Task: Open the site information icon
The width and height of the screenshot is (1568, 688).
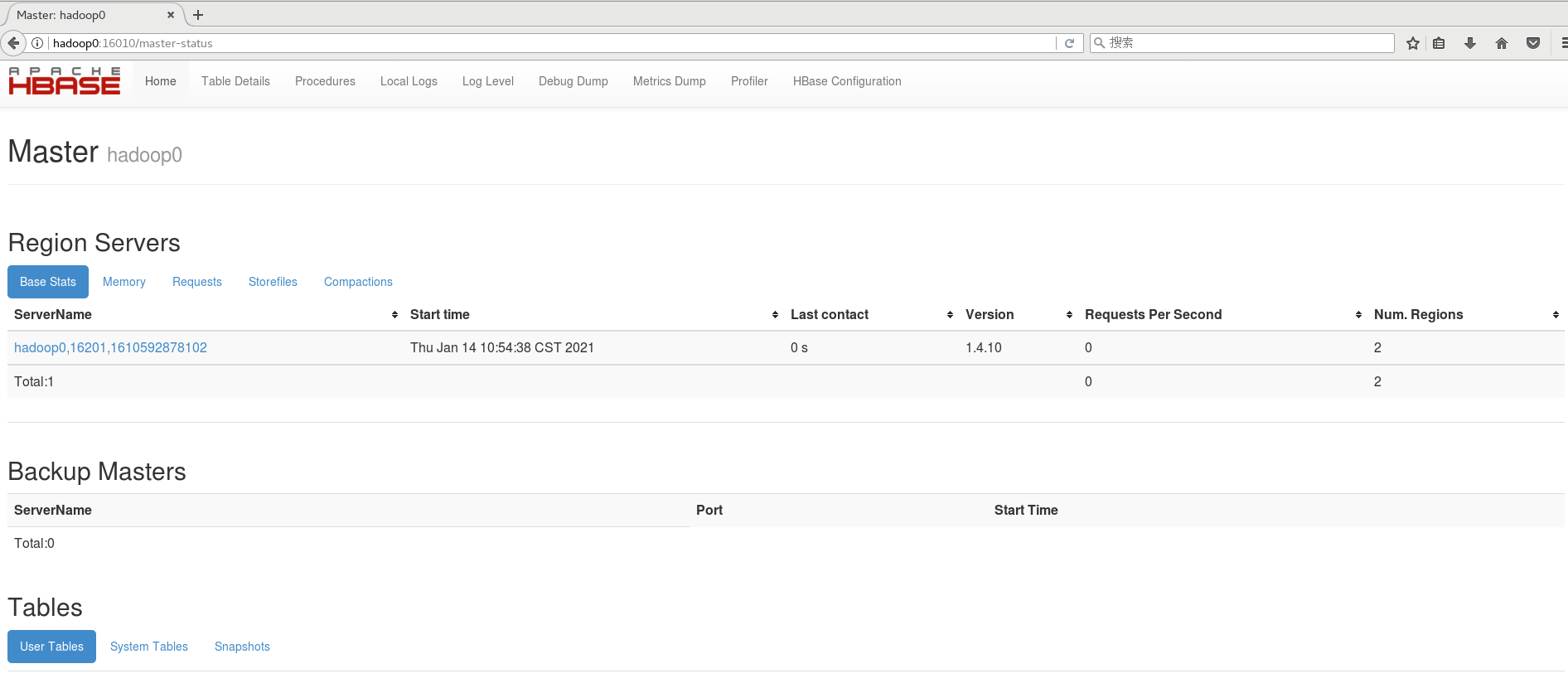Action: pos(37,43)
